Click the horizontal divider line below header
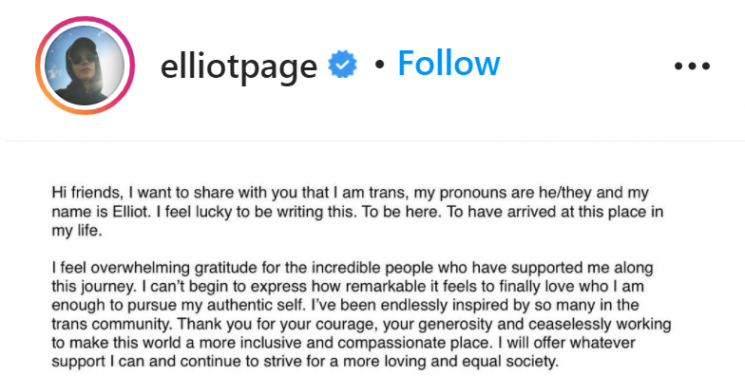Viewport: 745px width, 377px height. tap(372, 141)
